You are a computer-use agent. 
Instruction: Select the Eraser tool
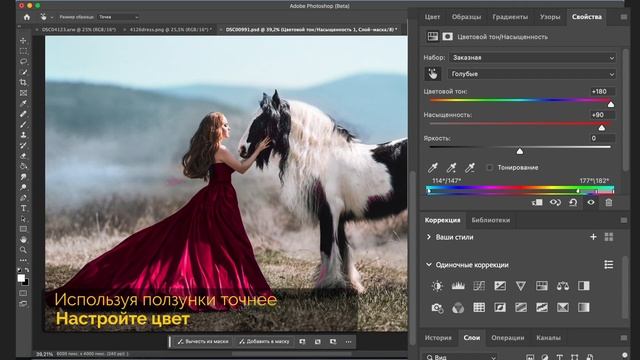pyautogui.click(x=23, y=156)
